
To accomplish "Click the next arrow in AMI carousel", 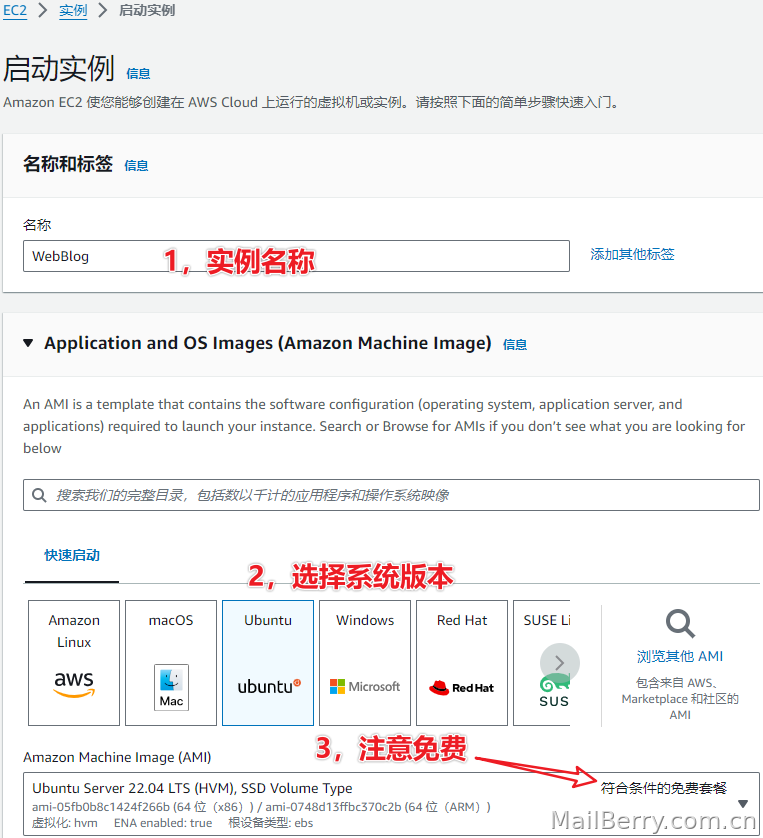I will 560,663.
